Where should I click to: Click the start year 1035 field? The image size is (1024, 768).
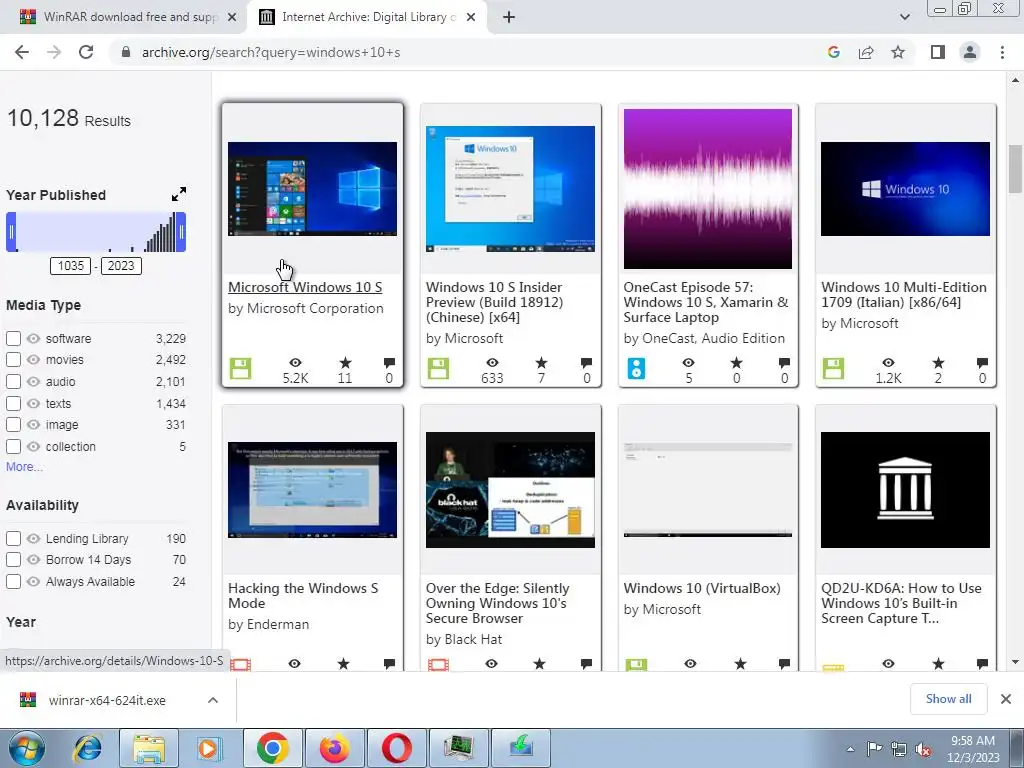click(x=71, y=266)
